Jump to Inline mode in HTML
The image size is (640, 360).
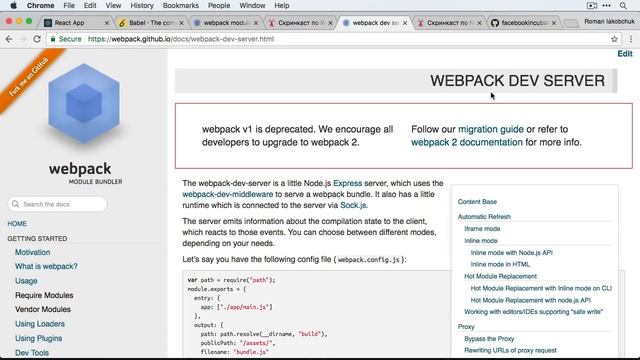500,264
